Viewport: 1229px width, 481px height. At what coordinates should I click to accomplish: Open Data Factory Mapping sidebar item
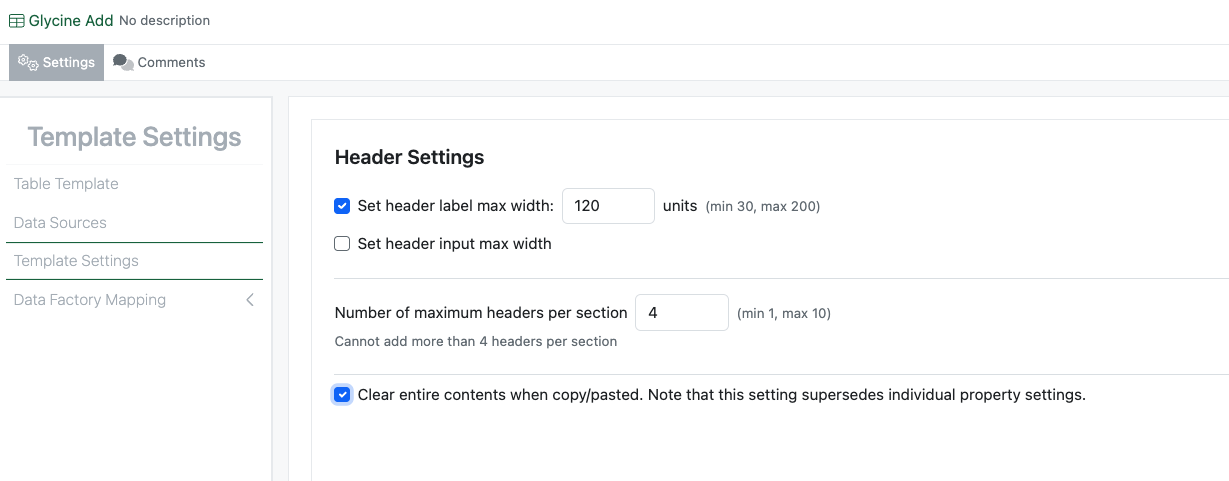[x=90, y=300]
